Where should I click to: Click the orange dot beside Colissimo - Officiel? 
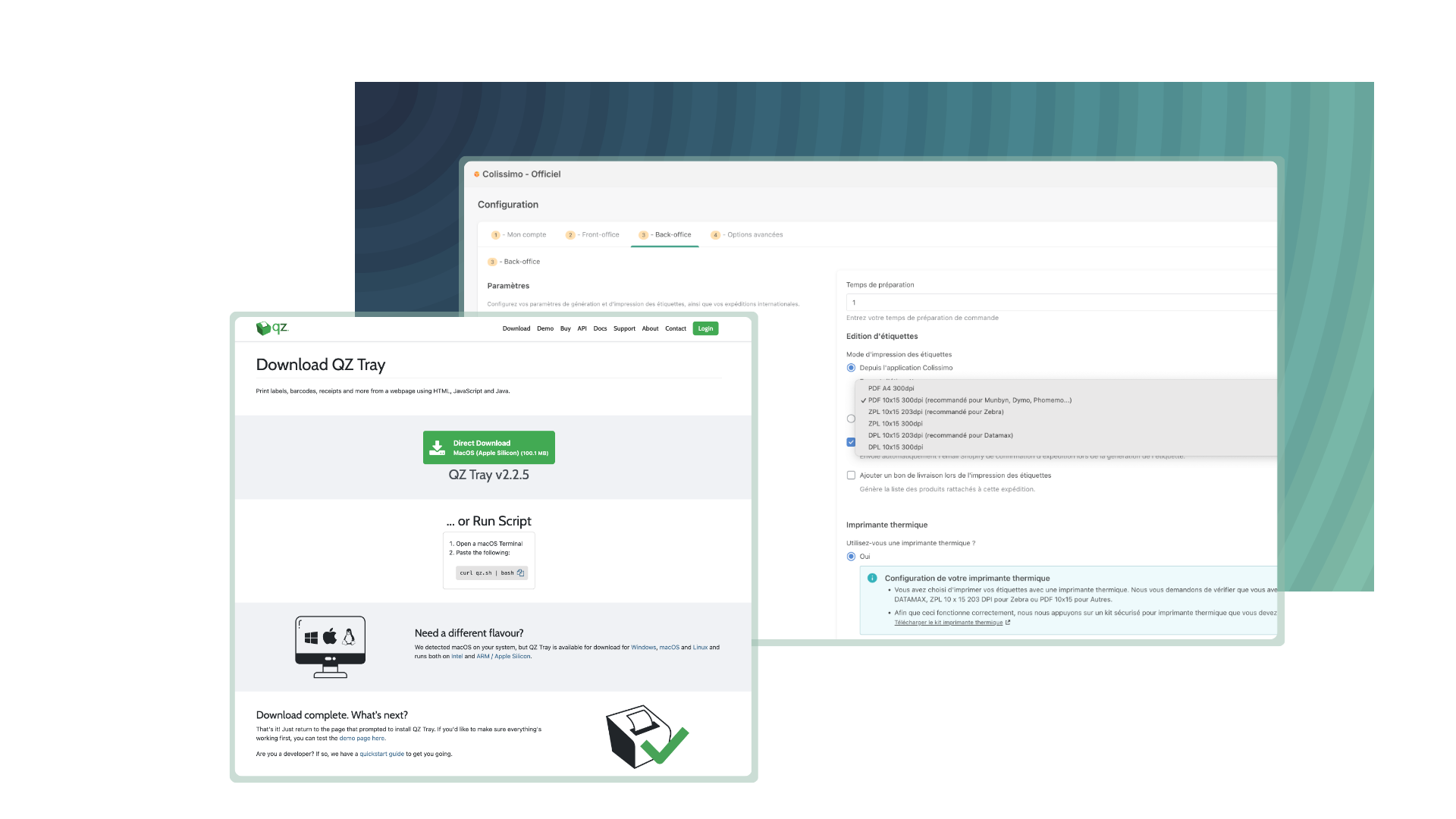tap(476, 174)
